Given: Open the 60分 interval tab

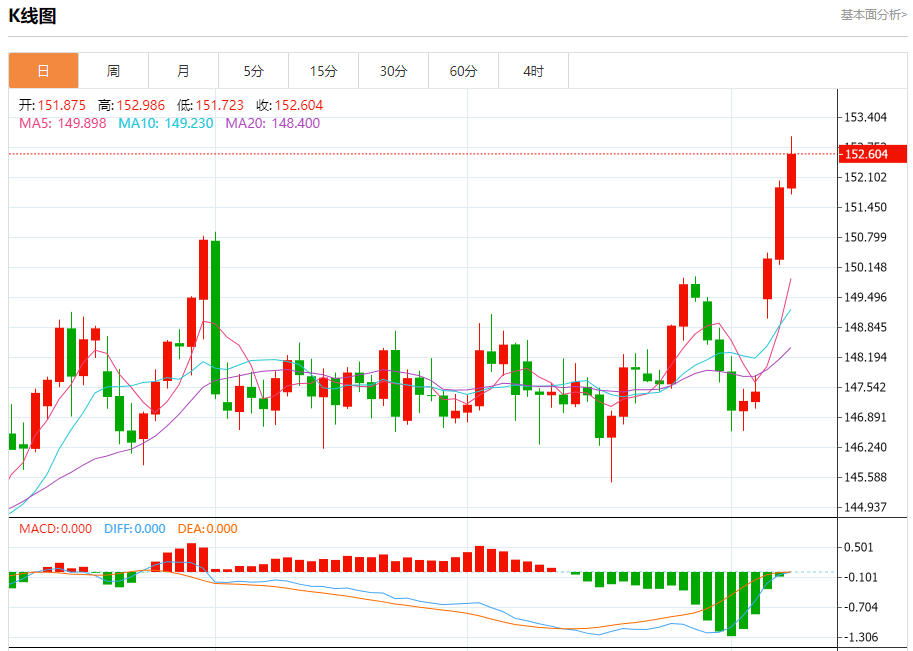Looking at the screenshot, I should tap(463, 71).
